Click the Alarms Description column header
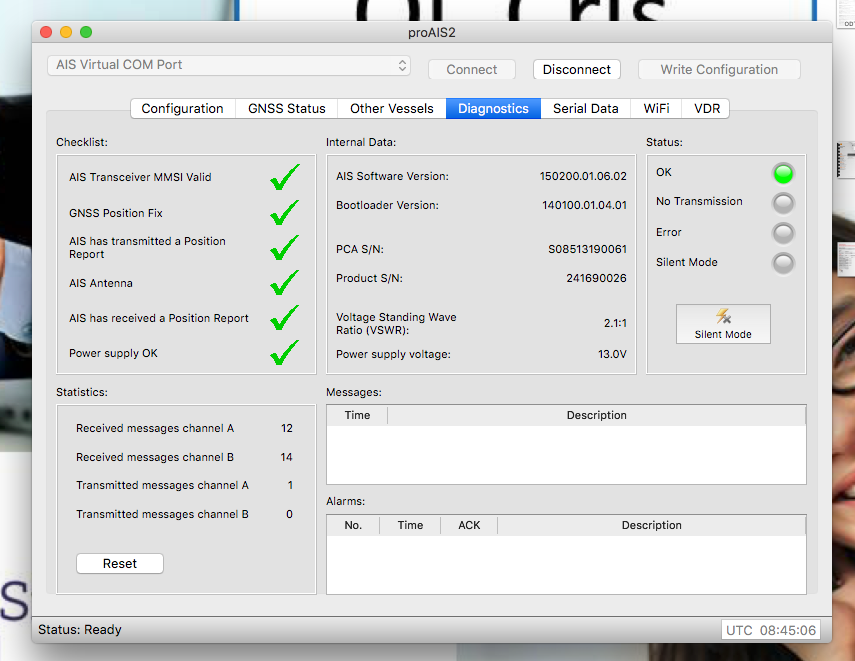The image size is (855, 661). (652, 525)
